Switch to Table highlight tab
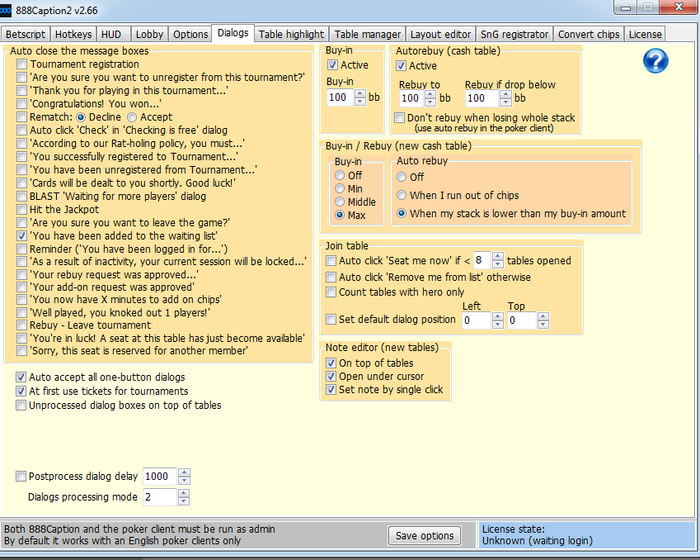 coord(292,34)
